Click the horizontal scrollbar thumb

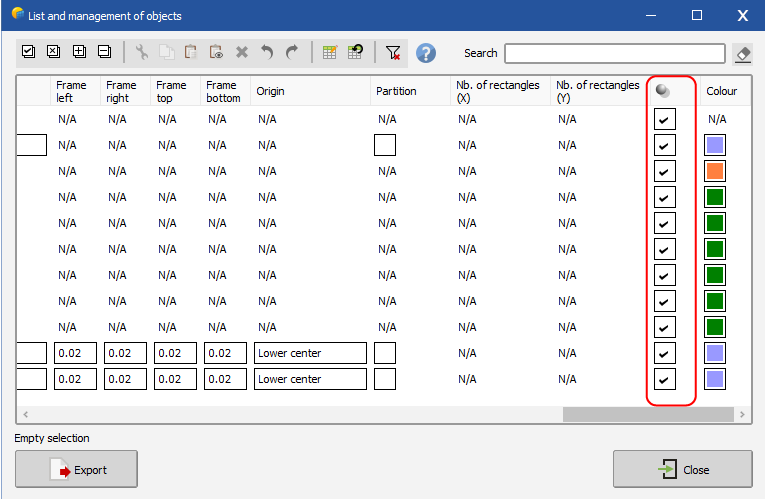(648, 414)
